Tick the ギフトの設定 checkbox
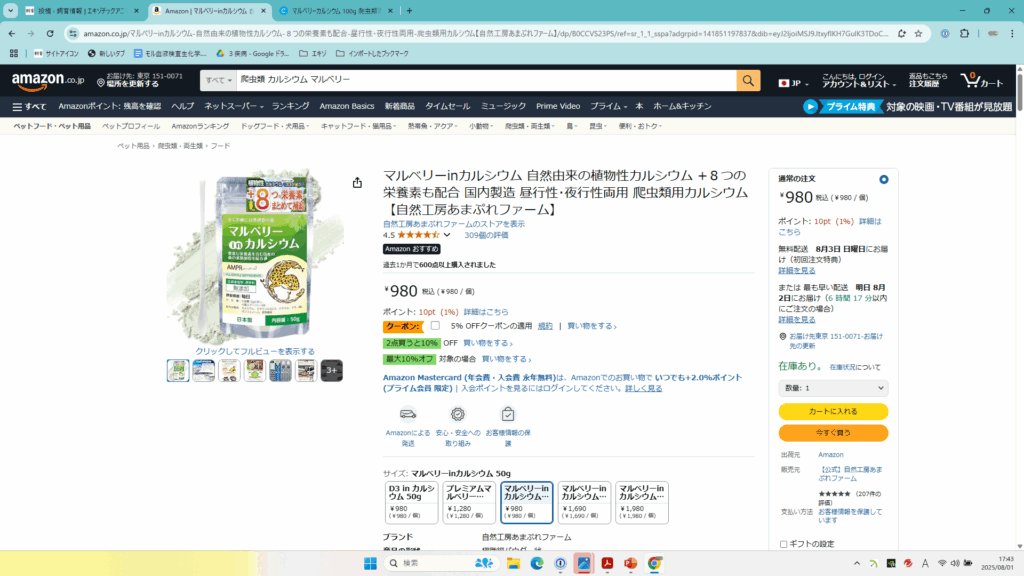Image resolution: width=1024 pixels, height=576 pixels. [x=783, y=544]
